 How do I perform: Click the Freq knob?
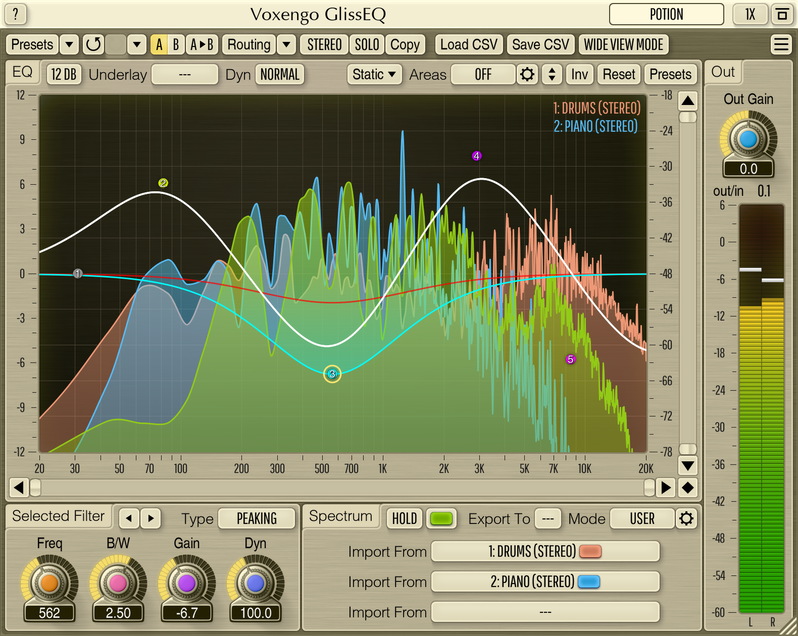click(x=49, y=583)
